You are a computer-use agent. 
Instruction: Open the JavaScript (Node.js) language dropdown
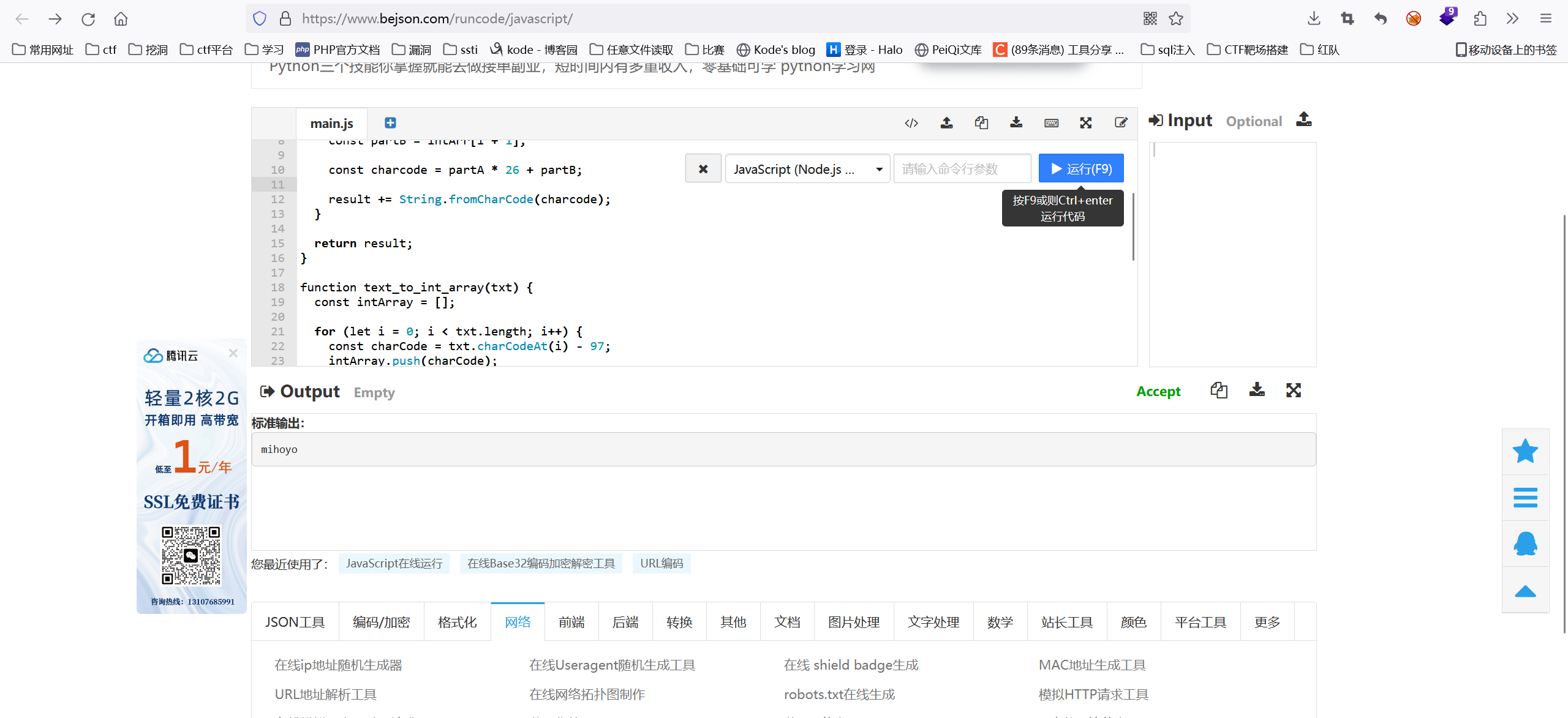(807, 169)
